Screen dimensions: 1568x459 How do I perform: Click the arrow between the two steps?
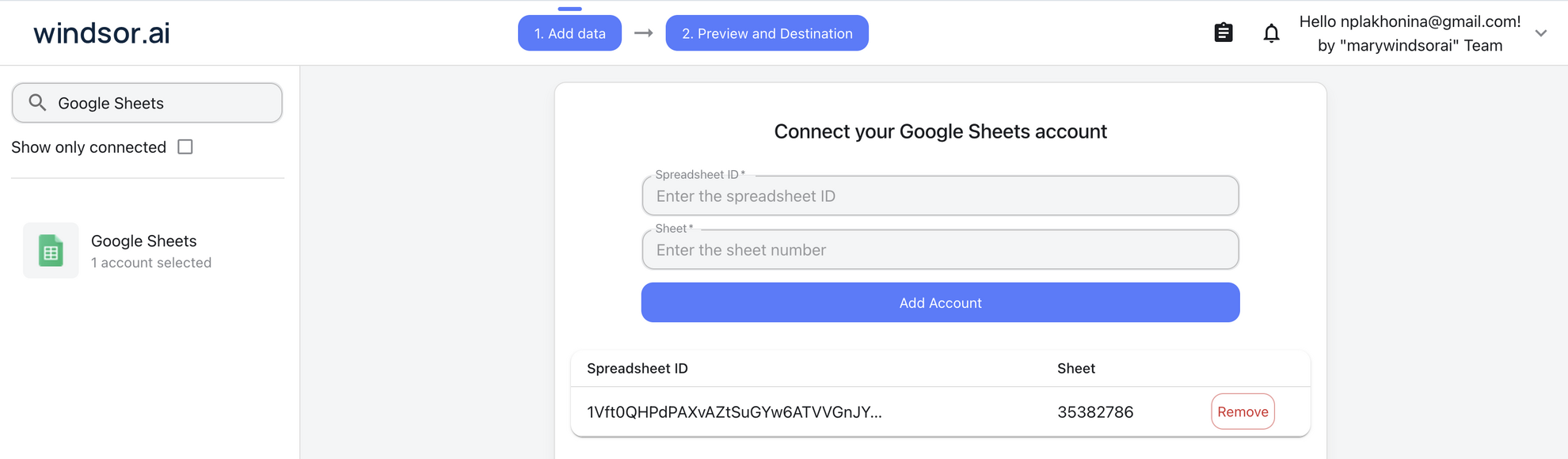(644, 33)
